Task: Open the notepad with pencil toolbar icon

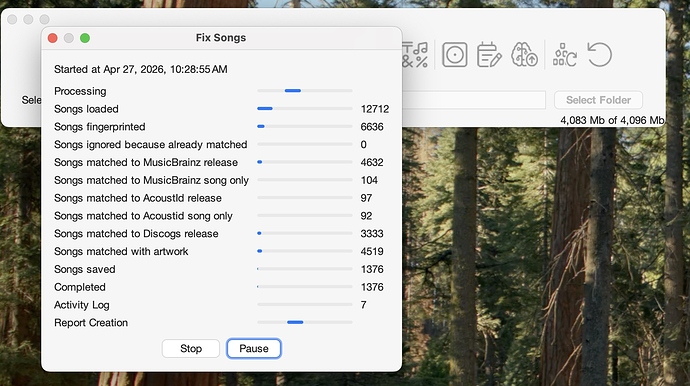Action: click(489, 55)
